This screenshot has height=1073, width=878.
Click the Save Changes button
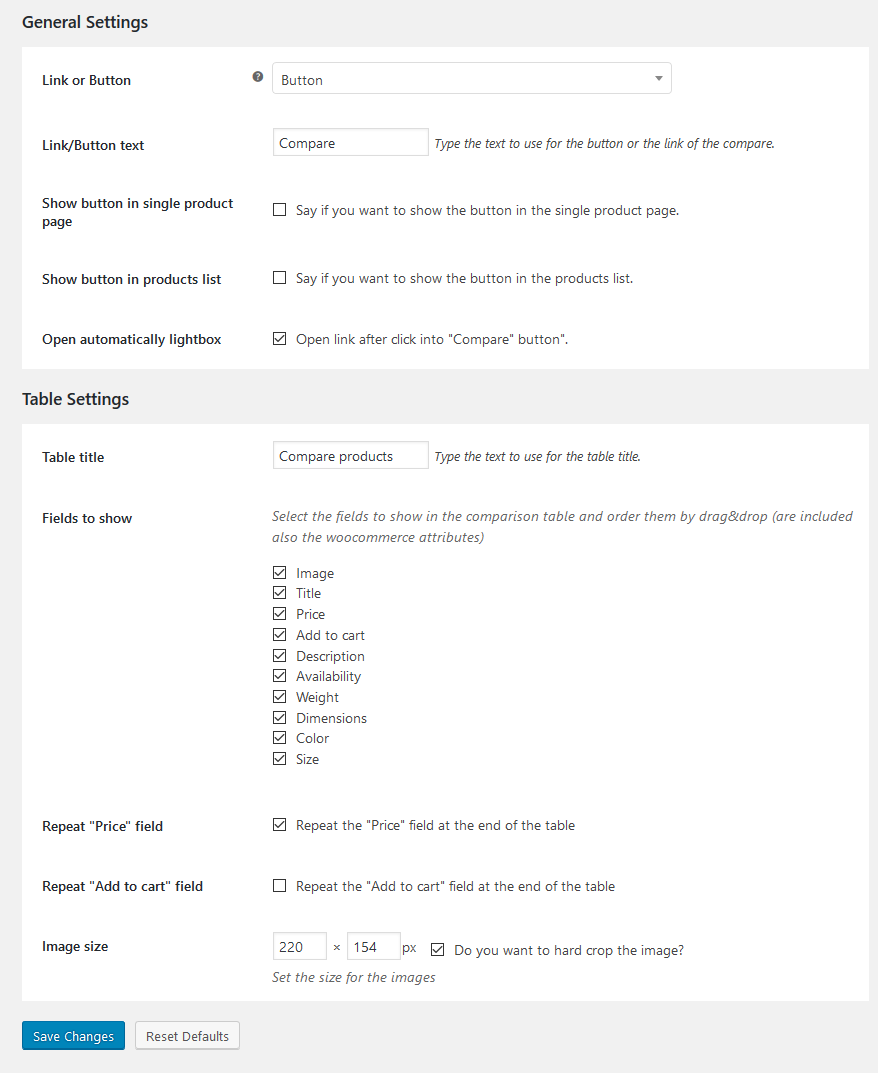(x=73, y=1036)
